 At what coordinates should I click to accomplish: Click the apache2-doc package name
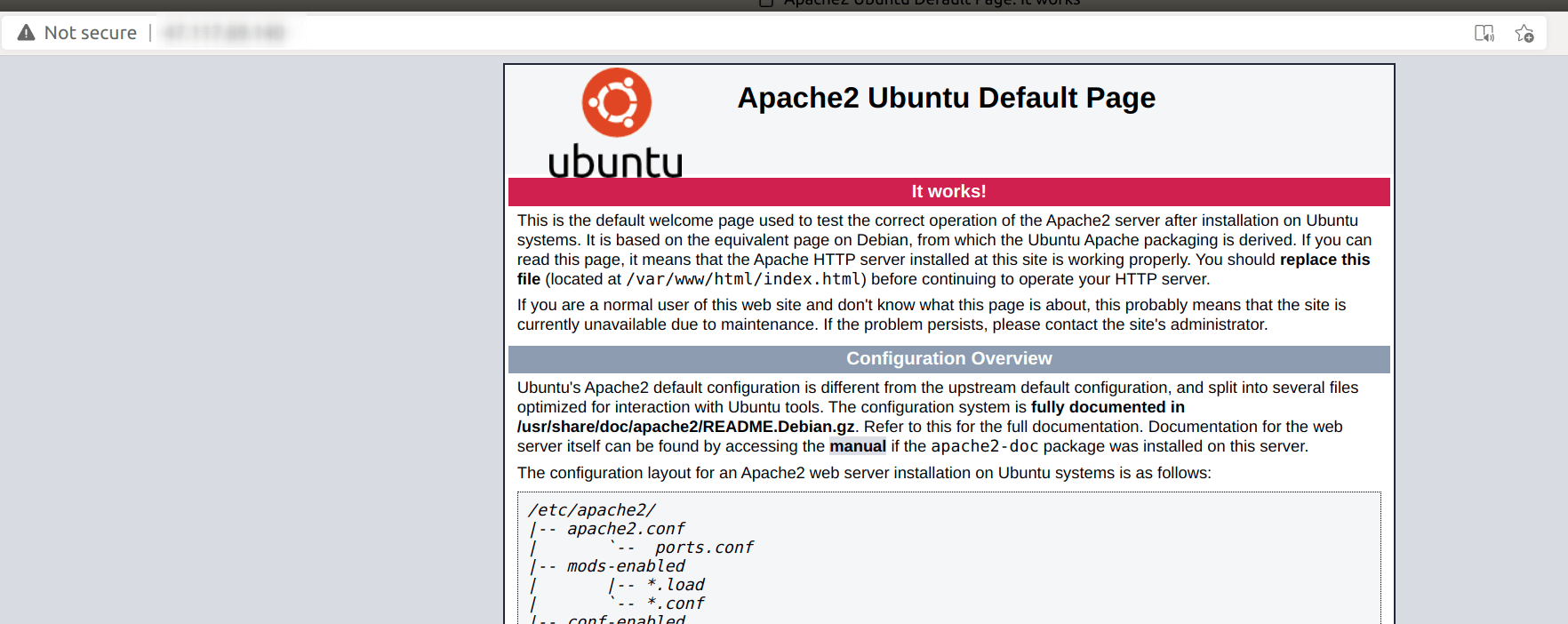[985, 446]
